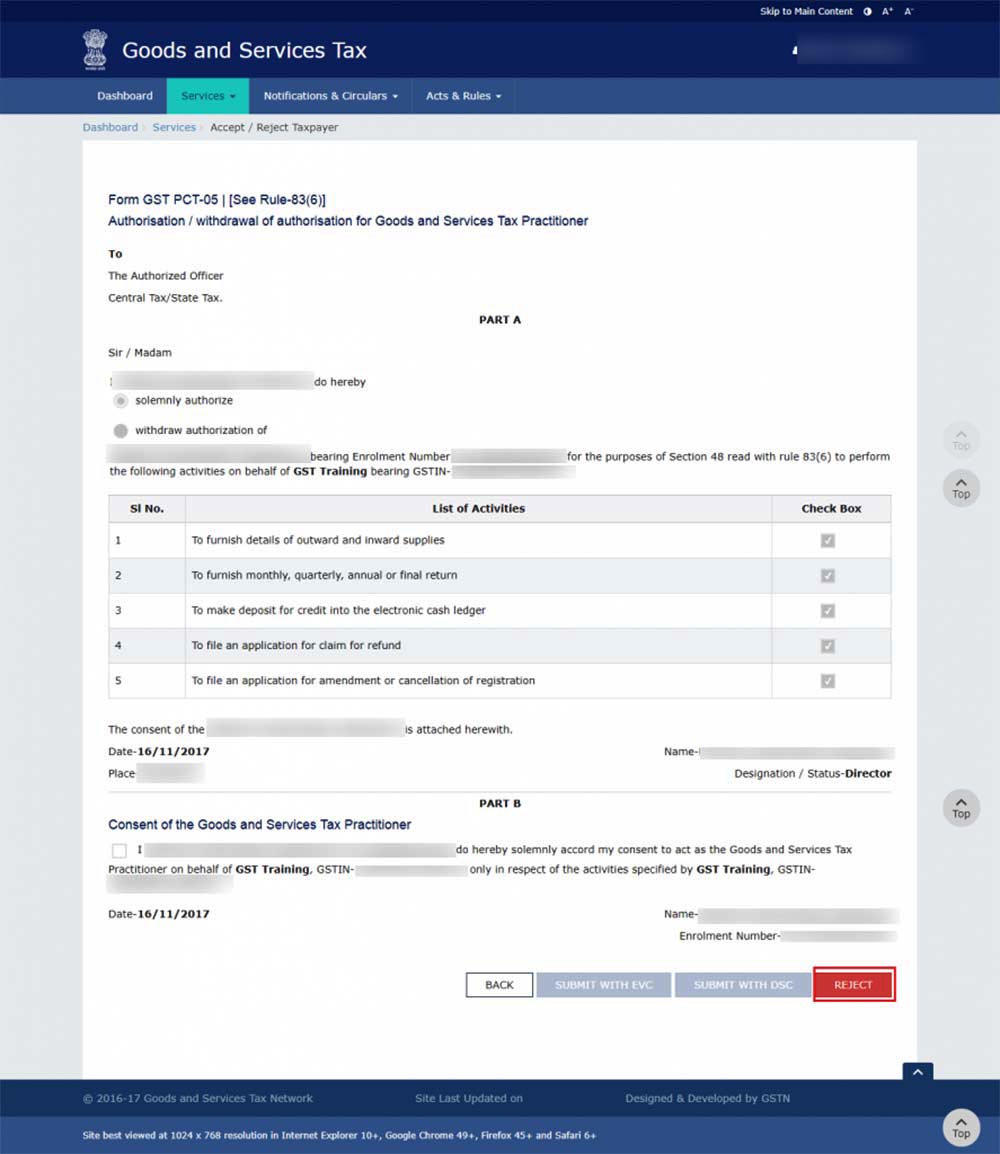Select the 'withdraw authorization of' radio button

(121, 431)
